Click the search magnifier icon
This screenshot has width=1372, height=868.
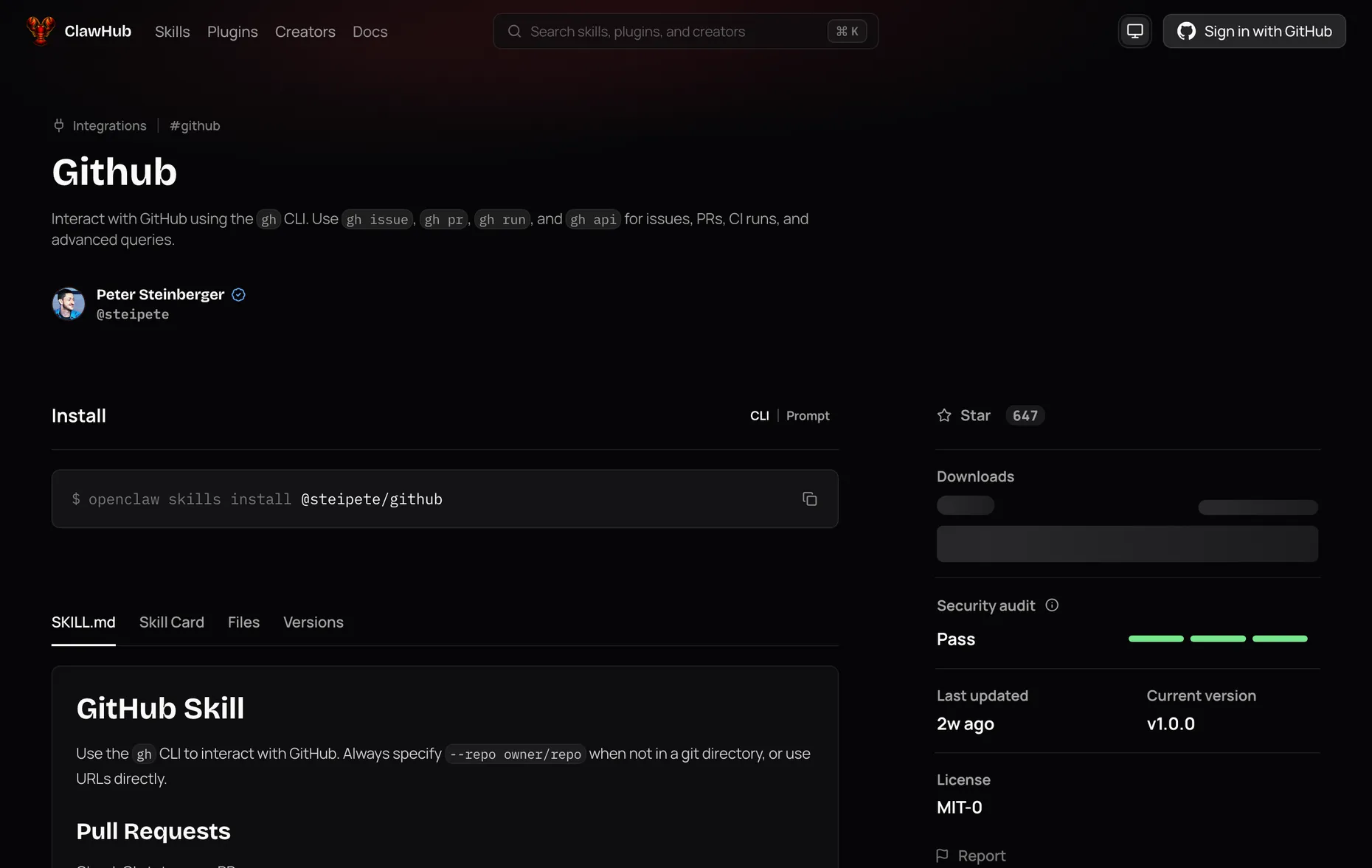pyautogui.click(x=515, y=31)
